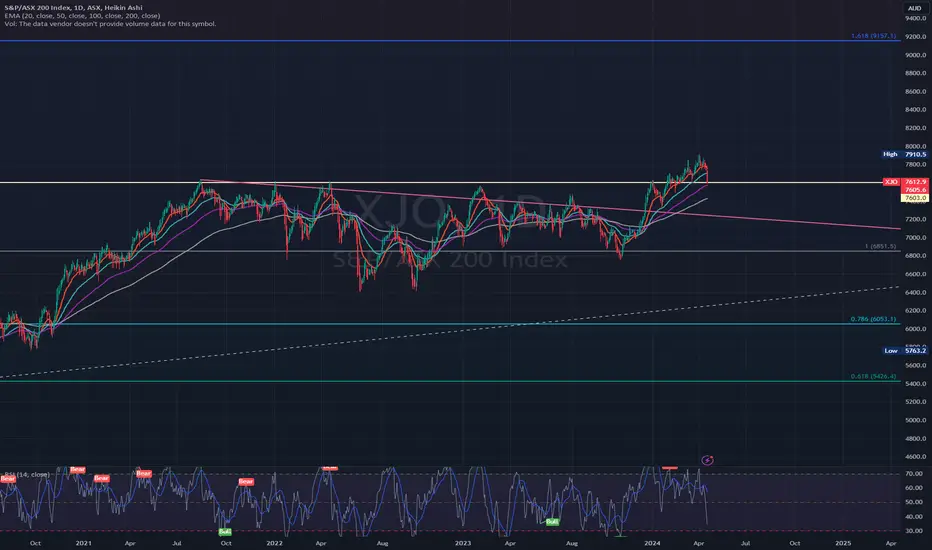This screenshot has width=932, height=550.
Task: Click the 50.00 RSI scale value
Action: [x=914, y=502]
